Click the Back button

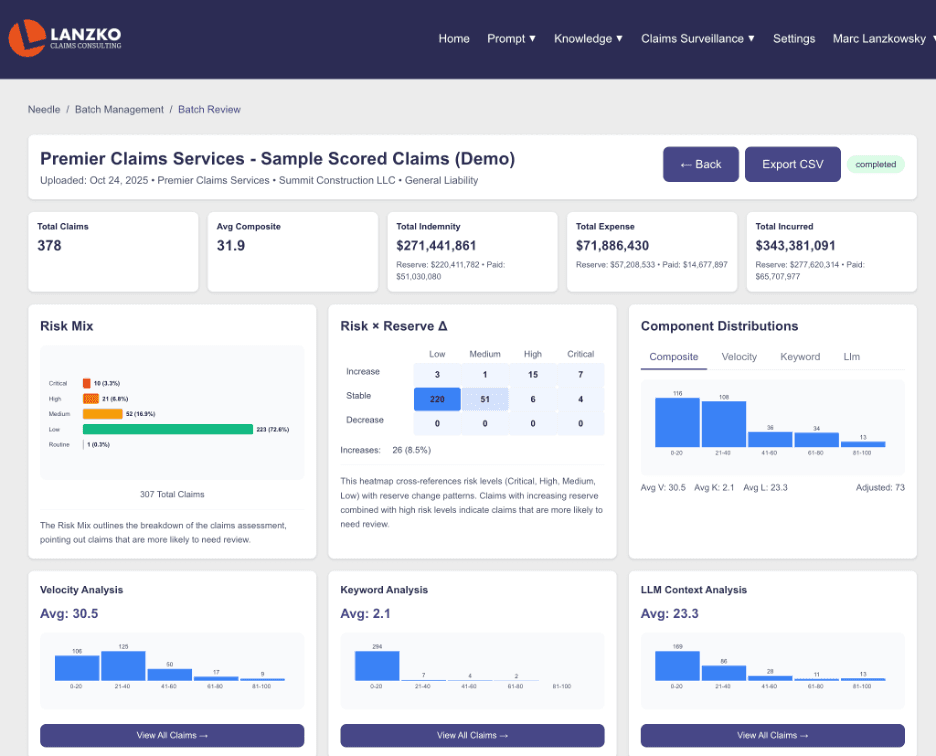coord(700,163)
